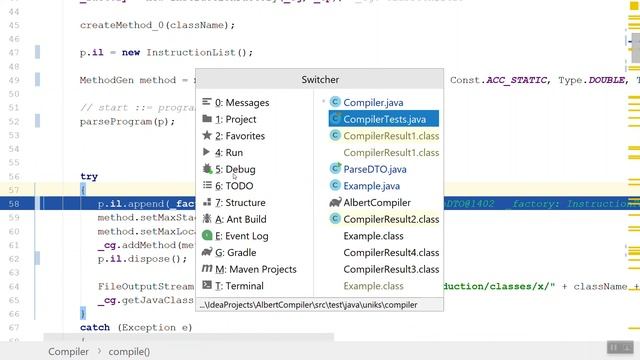Click the Switcher title bar
The image size is (640, 360).
[320, 79]
